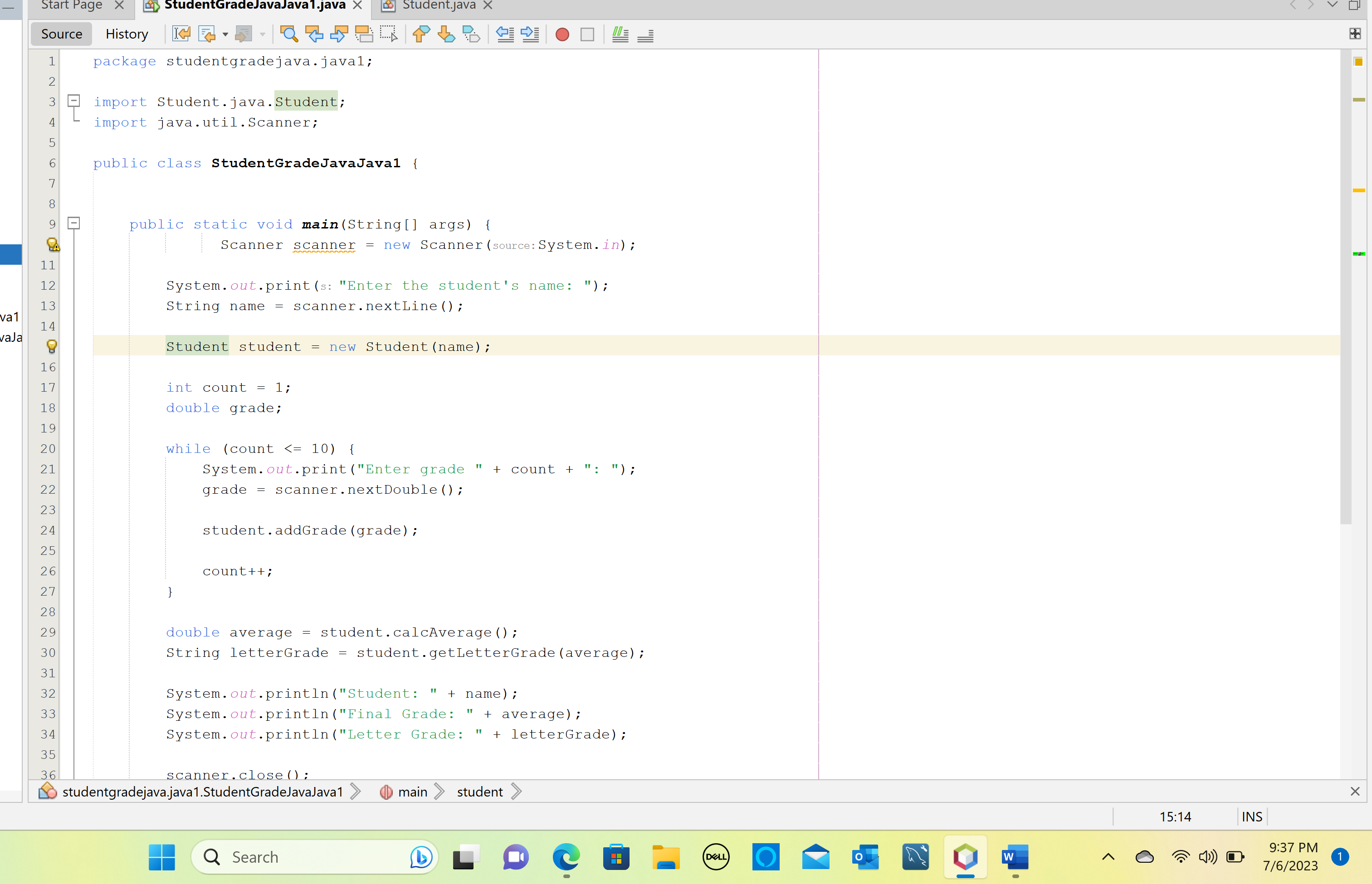Click the 15:14 cursor position indicator

pyautogui.click(x=1175, y=817)
